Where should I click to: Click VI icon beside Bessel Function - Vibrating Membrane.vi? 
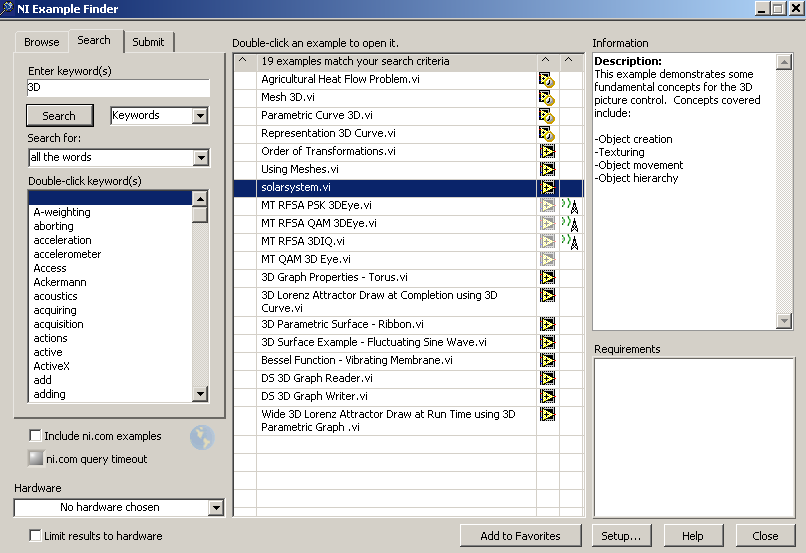[547, 361]
